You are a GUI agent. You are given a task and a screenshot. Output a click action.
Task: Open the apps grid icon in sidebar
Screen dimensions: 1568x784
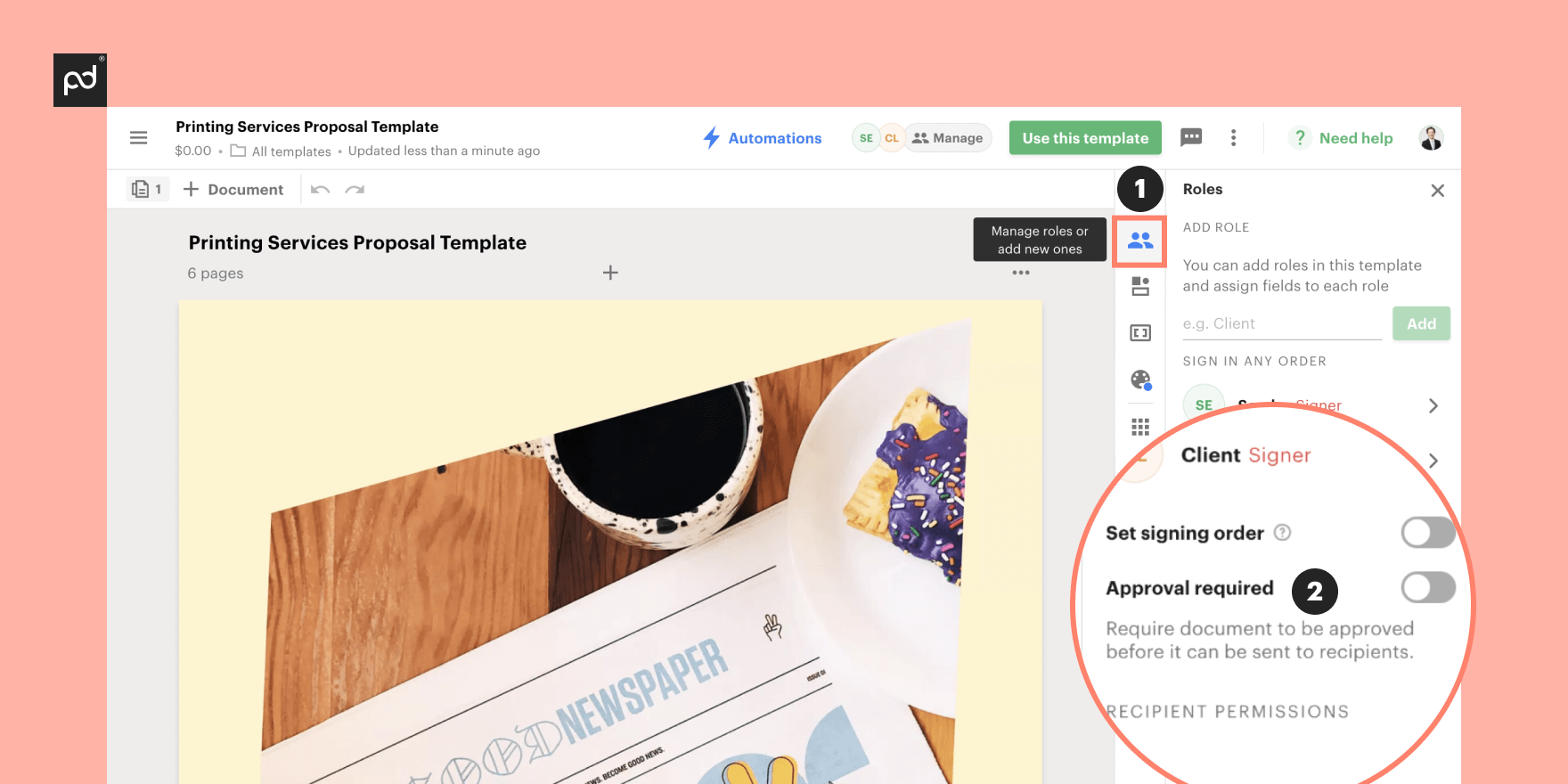(x=1139, y=427)
